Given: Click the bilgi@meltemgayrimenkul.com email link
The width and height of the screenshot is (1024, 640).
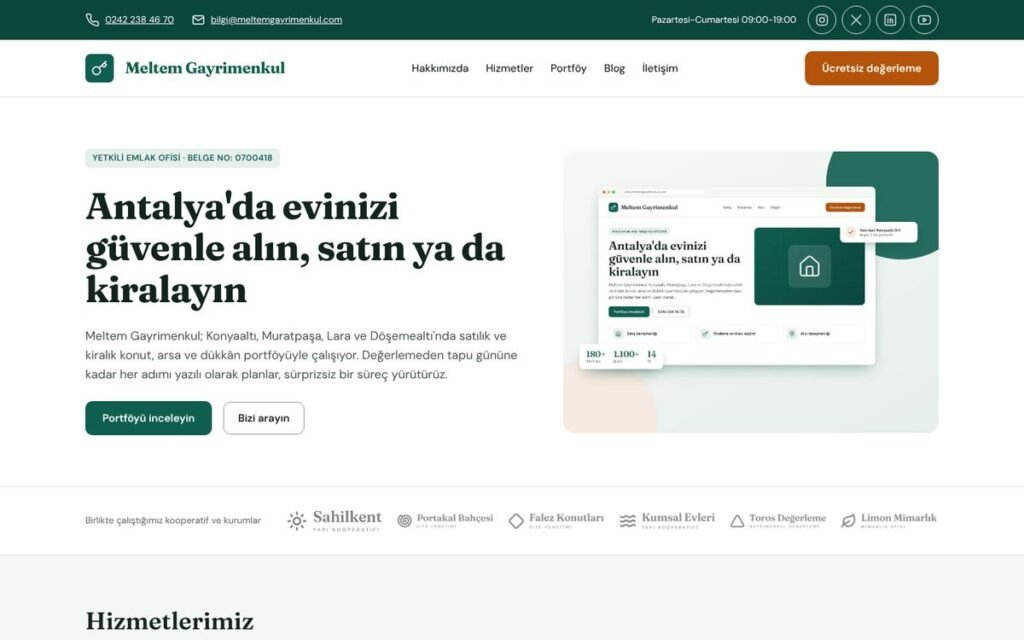Looking at the screenshot, I should 276,20.
